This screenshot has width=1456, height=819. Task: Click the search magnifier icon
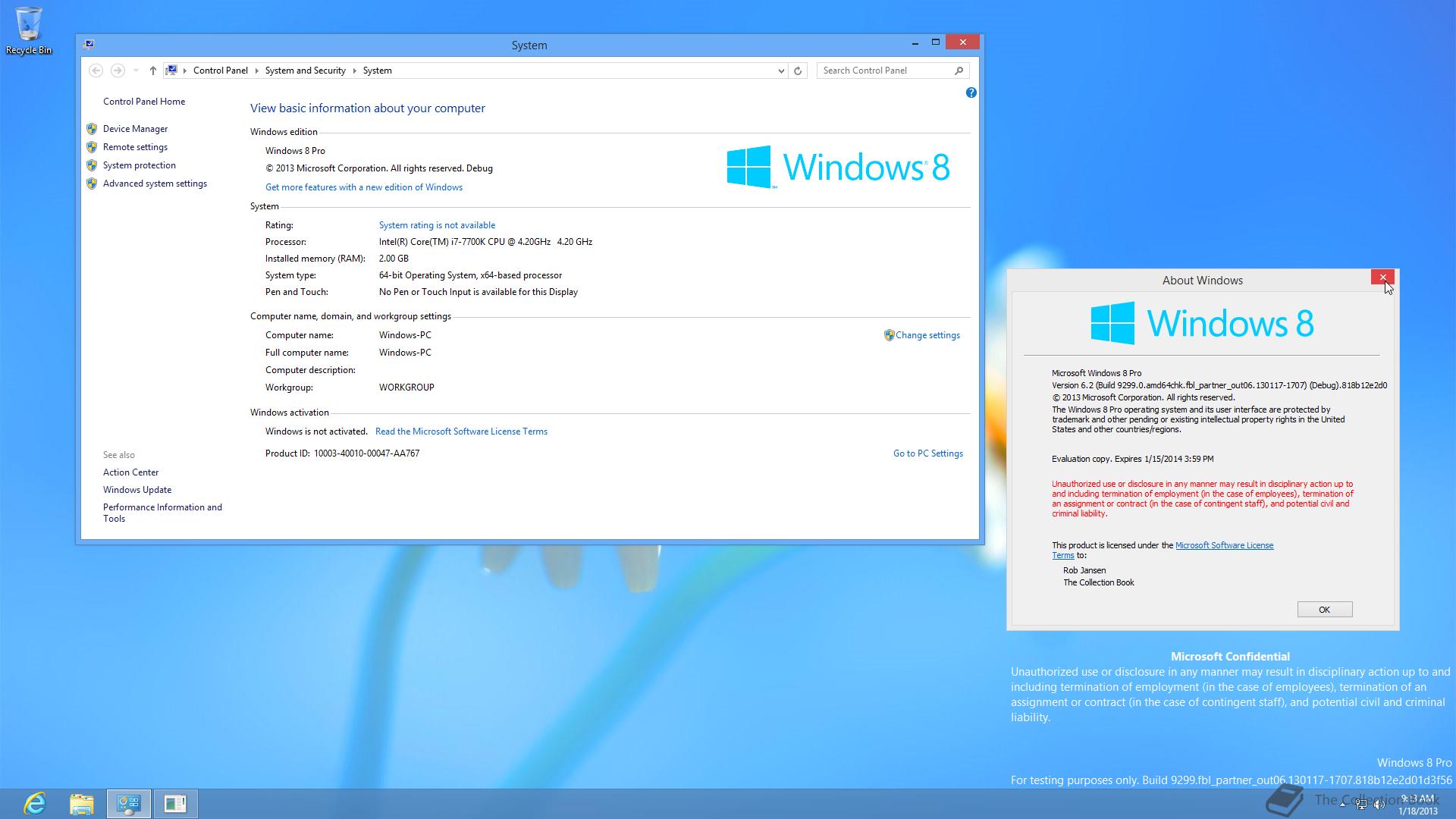pyautogui.click(x=959, y=71)
